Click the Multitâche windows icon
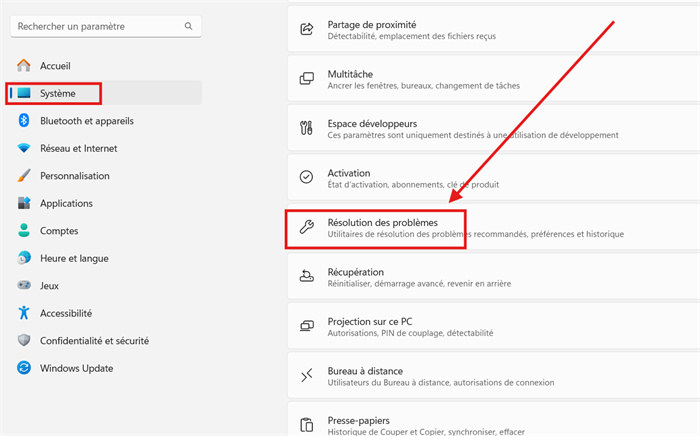Image resolution: width=700 pixels, height=436 pixels. point(307,79)
